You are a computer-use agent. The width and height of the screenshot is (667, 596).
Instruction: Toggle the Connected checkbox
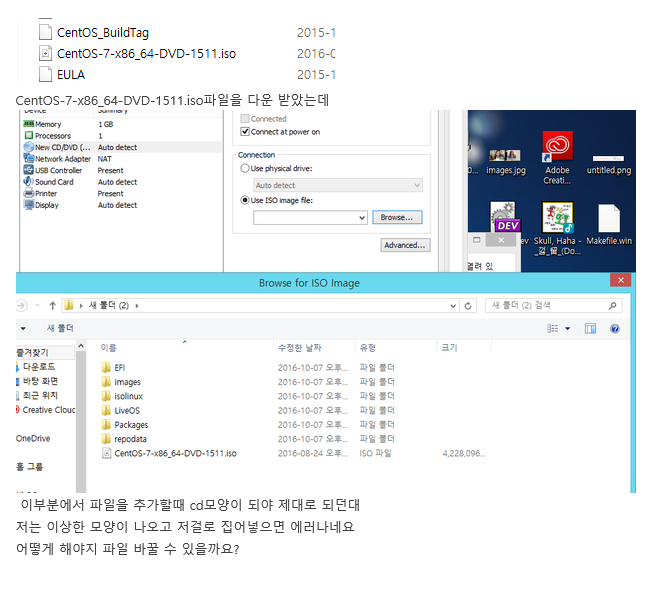pyautogui.click(x=245, y=118)
